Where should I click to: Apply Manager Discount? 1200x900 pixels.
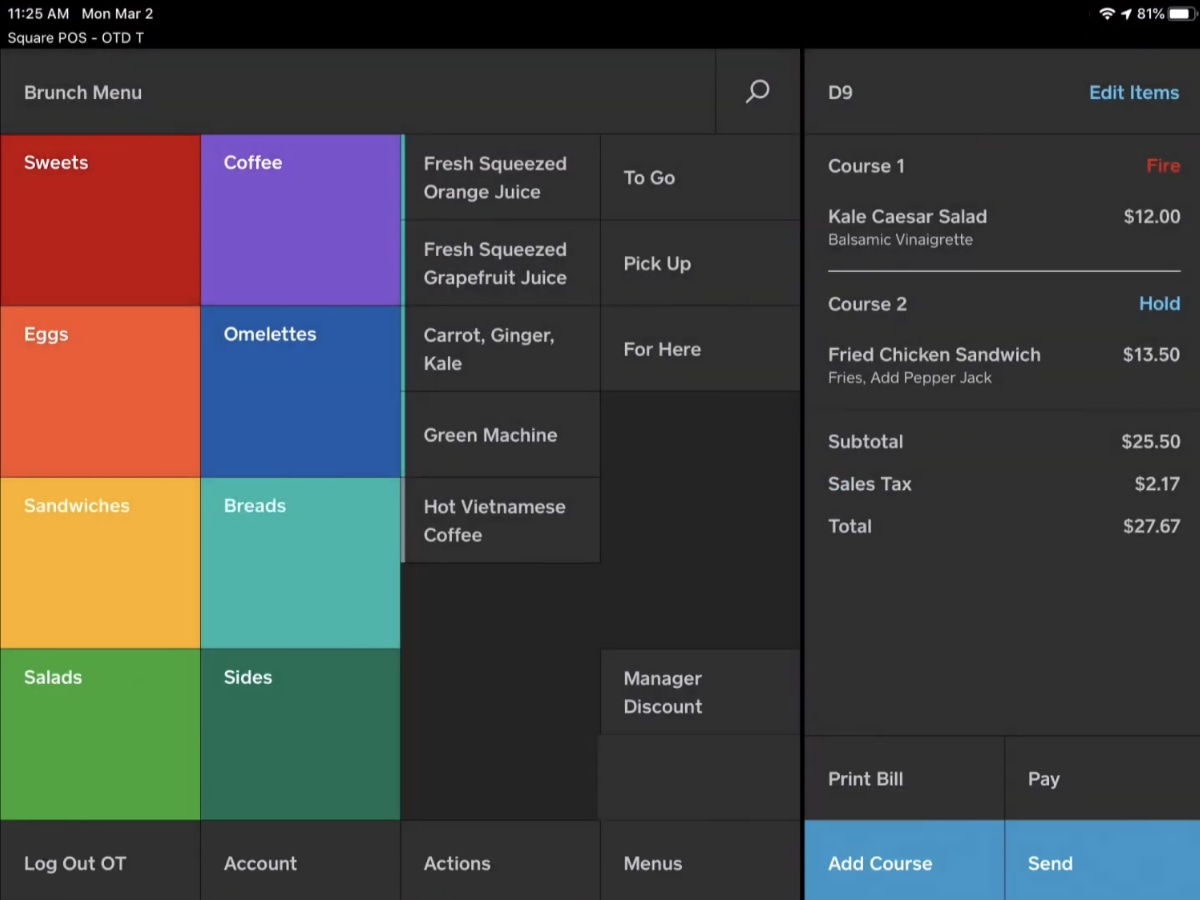tap(700, 692)
